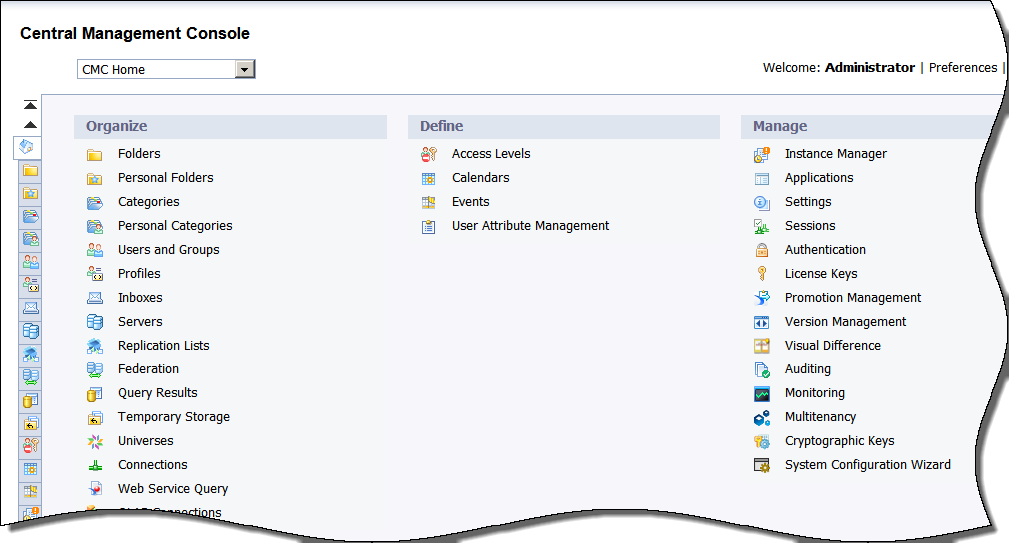This screenshot has height=543, width=1009.
Task: Select the Servers icon in the left sidebar
Action: click(30, 331)
